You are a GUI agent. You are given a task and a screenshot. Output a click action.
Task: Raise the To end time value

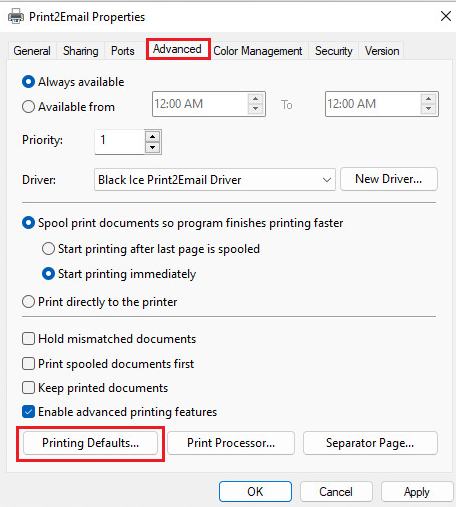click(429, 99)
